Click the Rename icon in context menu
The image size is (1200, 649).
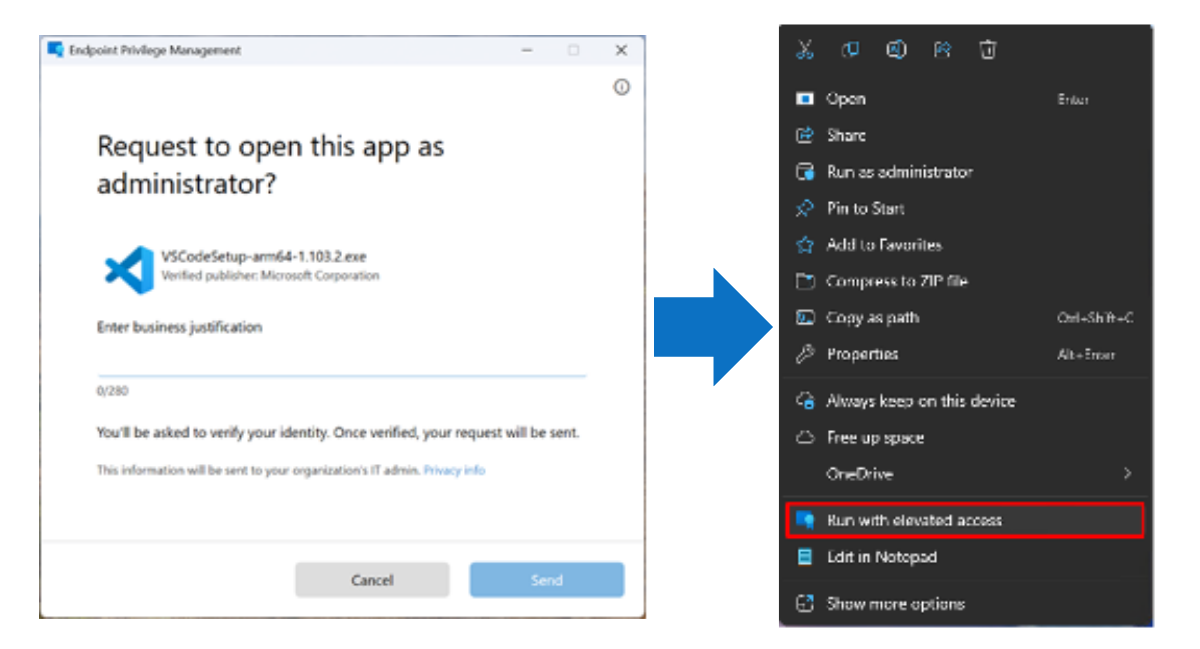coord(896,49)
